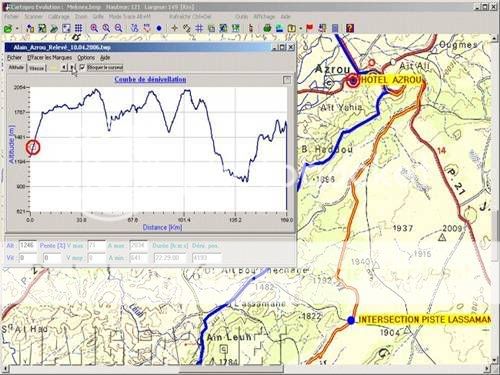Image resolution: width=500 pixels, height=375 pixels.
Task: Click the magnifier with plus zoom-in icon
Action: 94,28
